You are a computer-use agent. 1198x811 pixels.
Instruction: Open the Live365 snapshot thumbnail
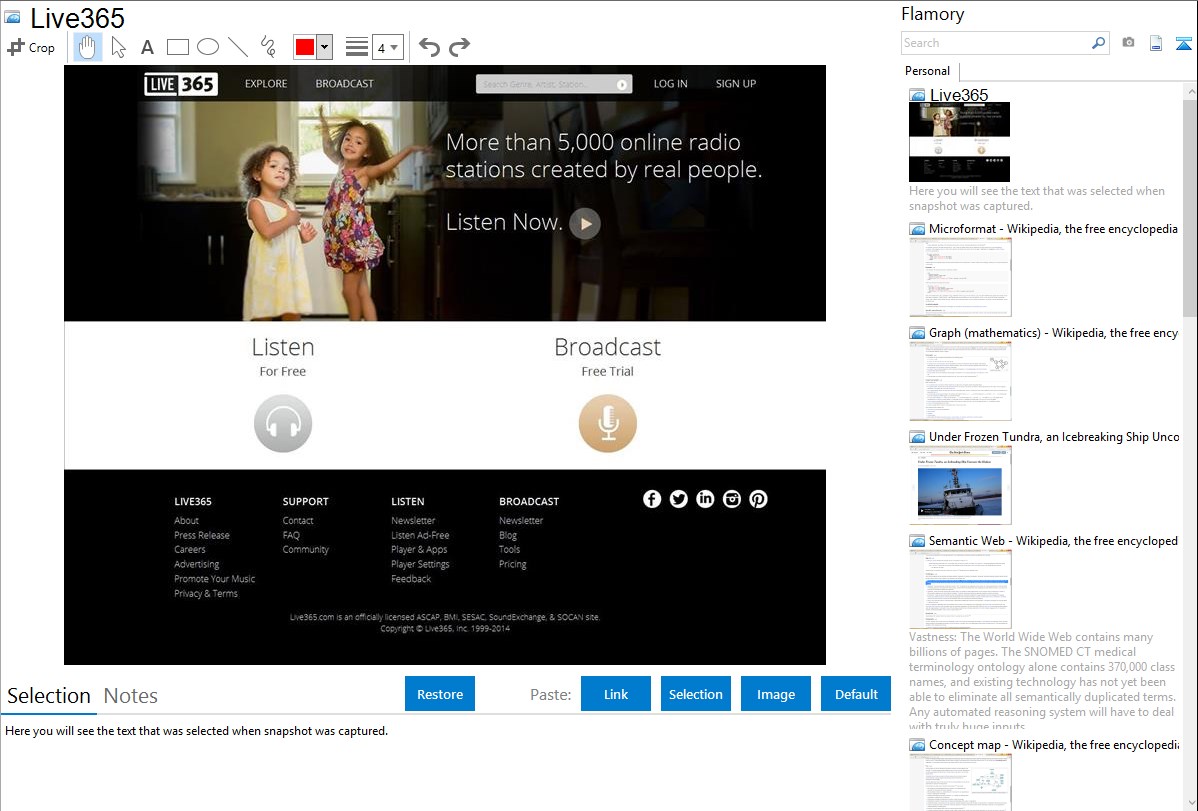pos(960,142)
